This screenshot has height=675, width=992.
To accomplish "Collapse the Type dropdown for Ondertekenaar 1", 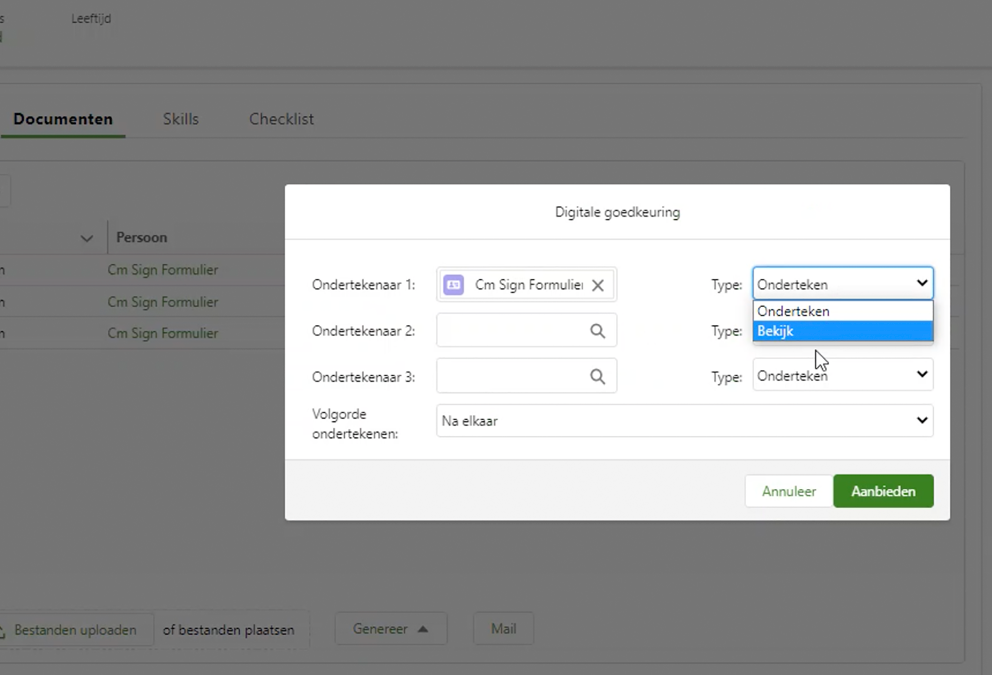I will 921,284.
